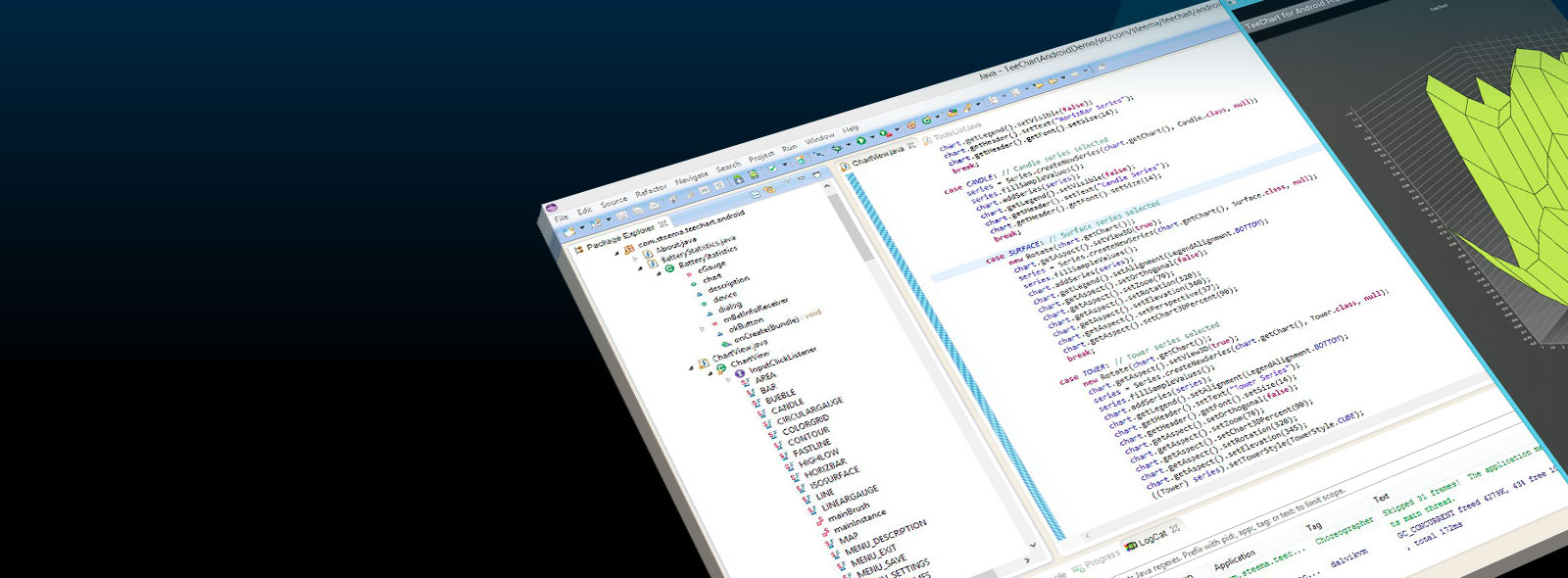Screen dimensions: 1568x578
Task: Open the Source menu
Action: pos(613,202)
